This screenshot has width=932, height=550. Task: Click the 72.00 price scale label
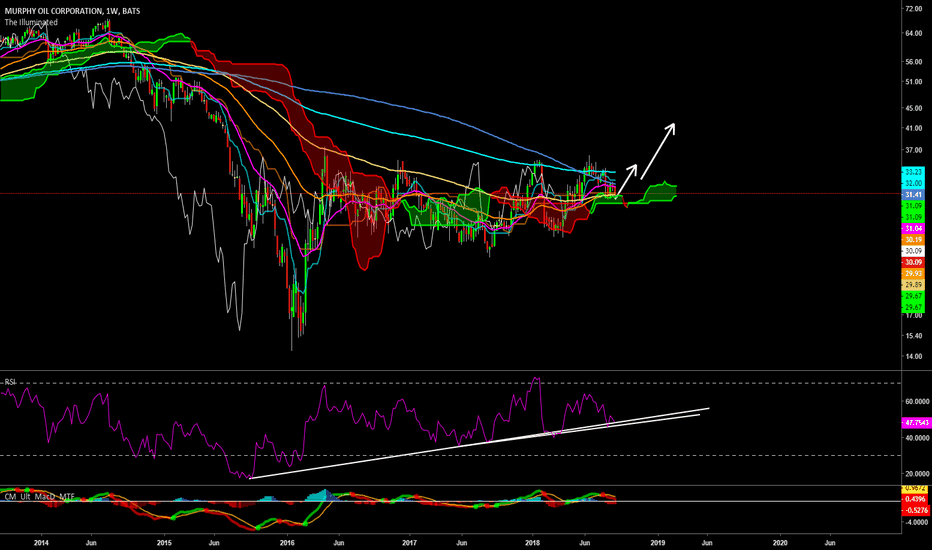pyautogui.click(x=913, y=10)
